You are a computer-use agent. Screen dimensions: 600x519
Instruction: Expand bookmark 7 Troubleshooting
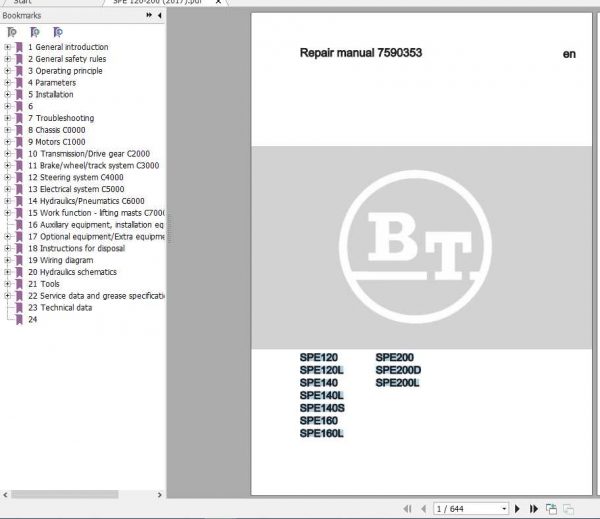point(7,118)
